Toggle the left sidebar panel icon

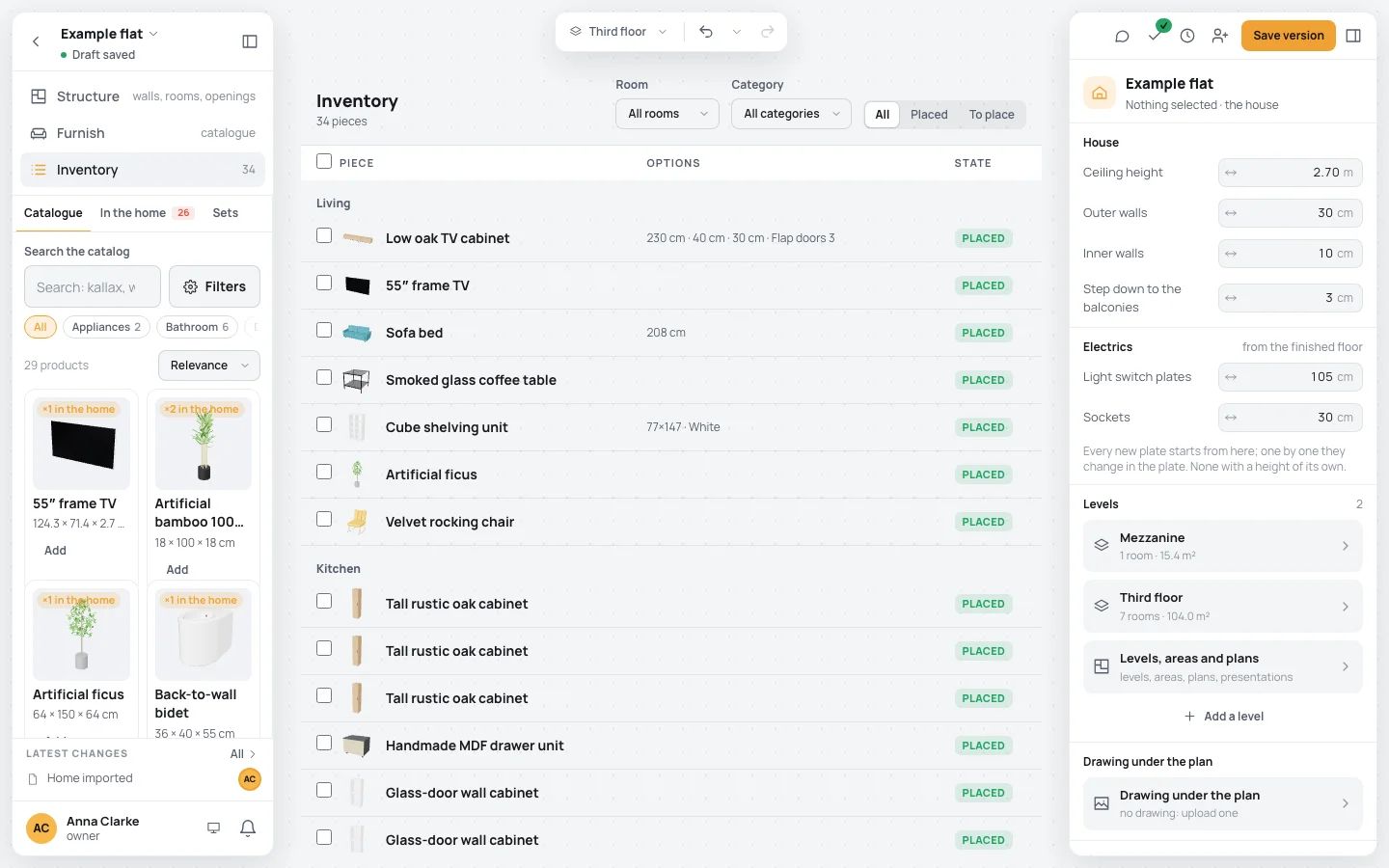pos(250,41)
